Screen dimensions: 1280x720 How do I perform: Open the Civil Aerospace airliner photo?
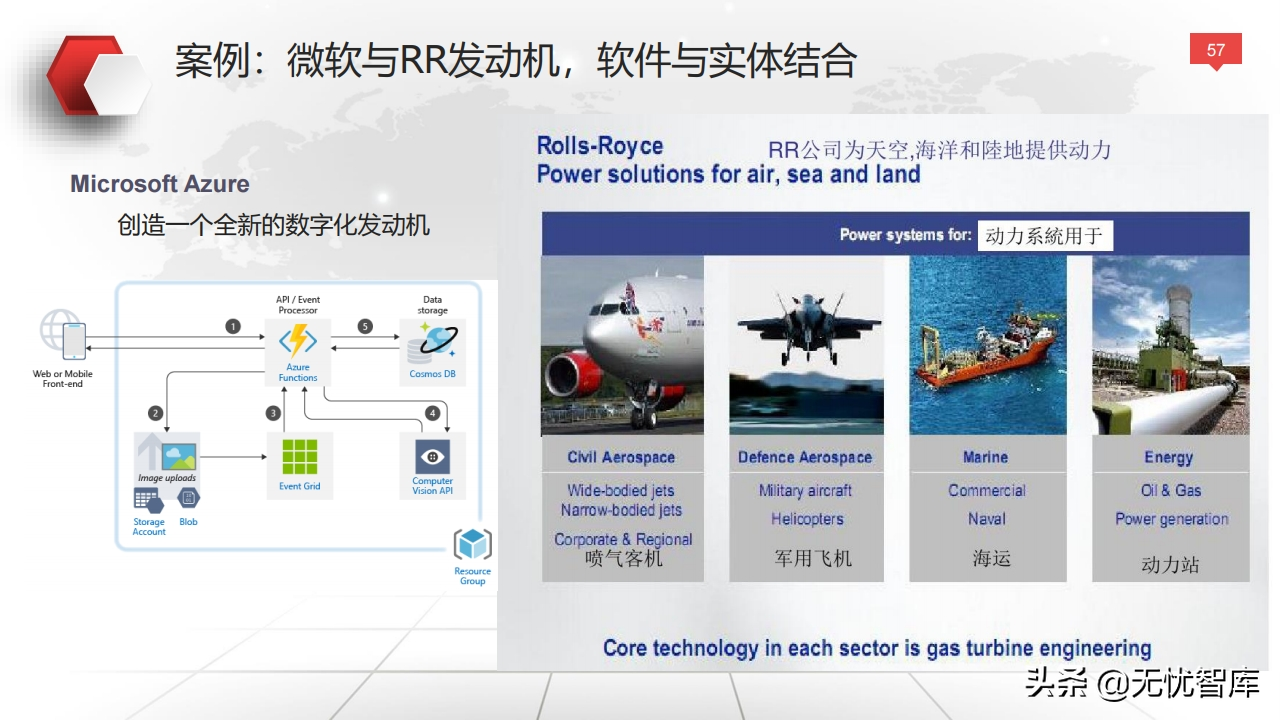tap(622, 346)
